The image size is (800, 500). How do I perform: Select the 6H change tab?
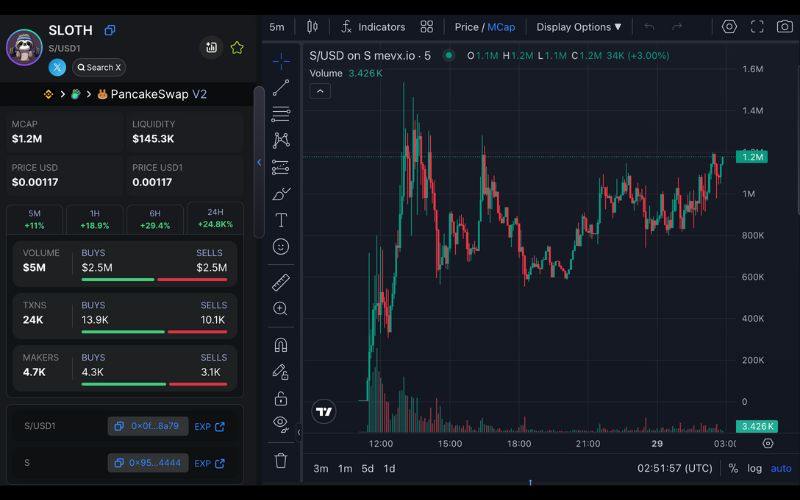(x=155, y=219)
